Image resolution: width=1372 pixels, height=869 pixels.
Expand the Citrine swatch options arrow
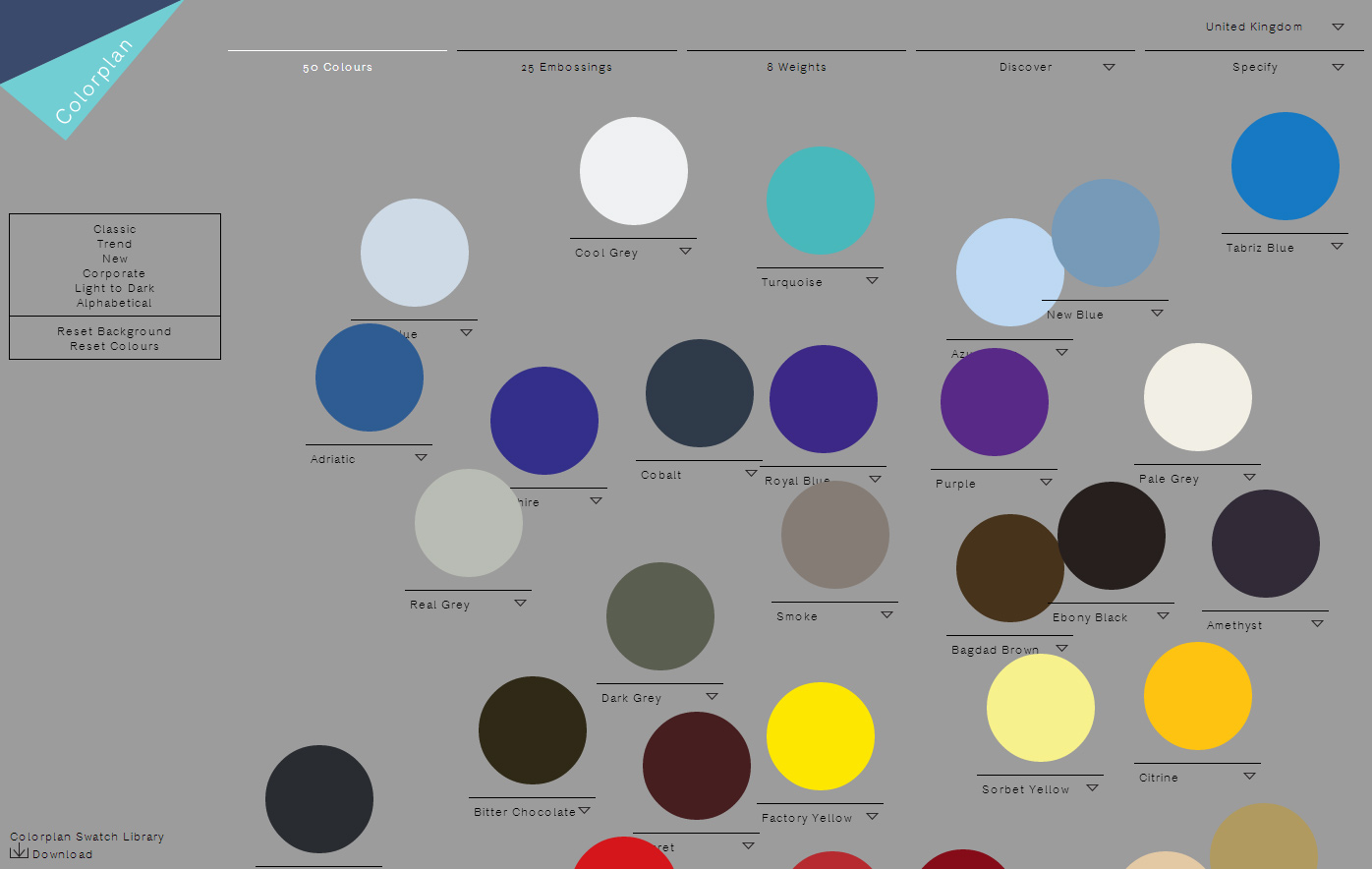click(x=1249, y=777)
